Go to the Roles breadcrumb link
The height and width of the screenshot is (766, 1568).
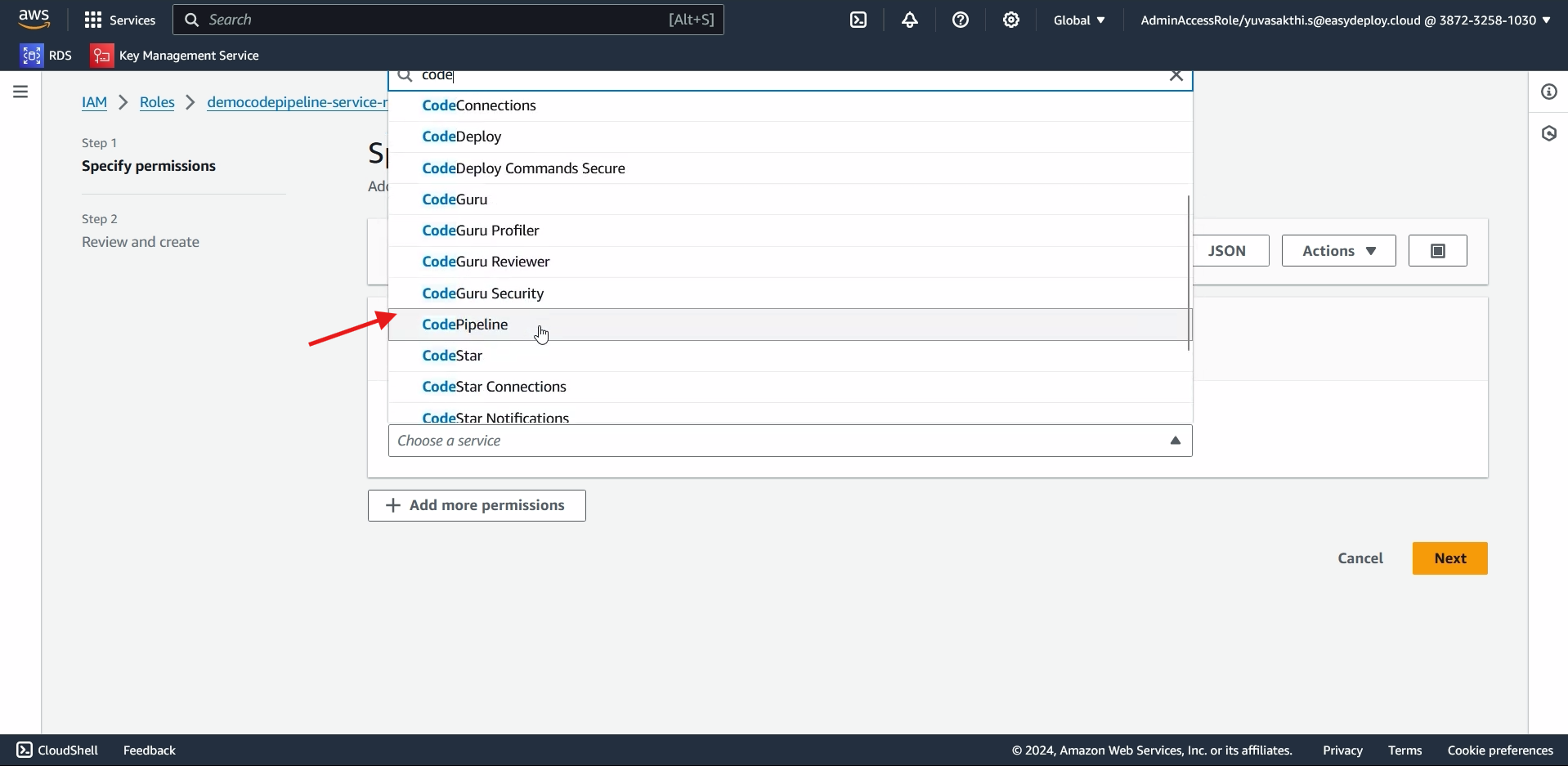tap(157, 102)
